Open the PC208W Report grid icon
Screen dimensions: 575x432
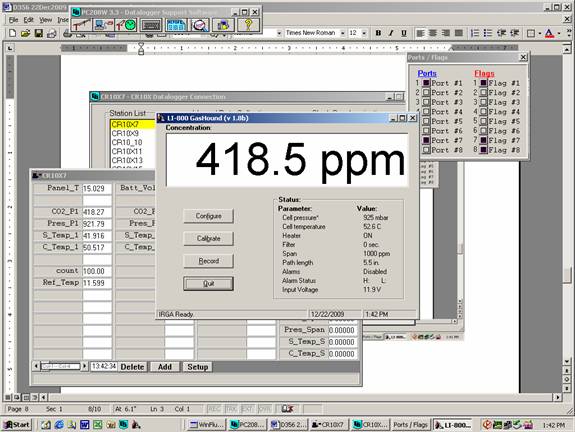tap(176, 25)
